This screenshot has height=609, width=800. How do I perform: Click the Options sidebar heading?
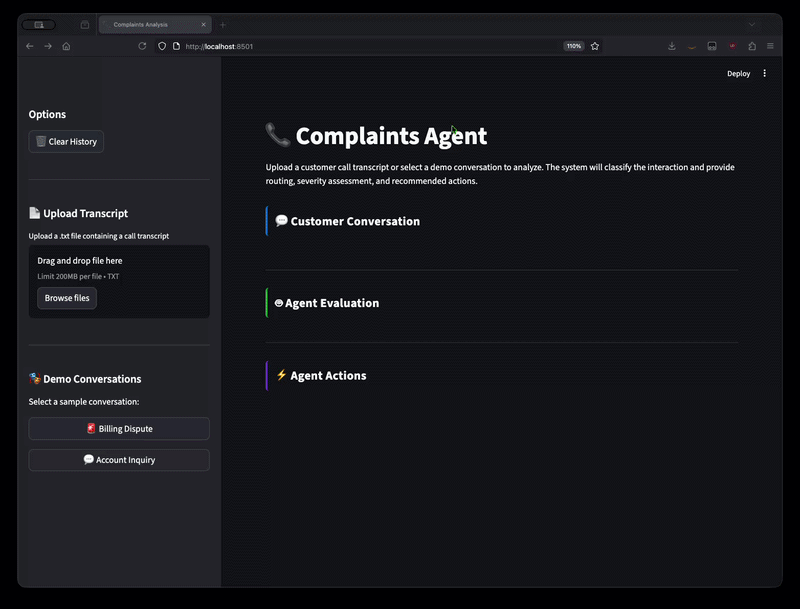click(x=47, y=114)
